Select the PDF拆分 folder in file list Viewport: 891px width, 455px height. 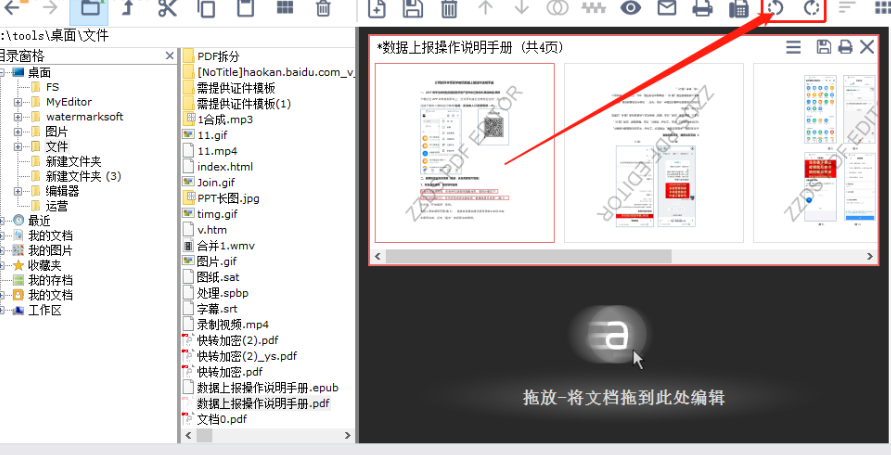click(218, 57)
